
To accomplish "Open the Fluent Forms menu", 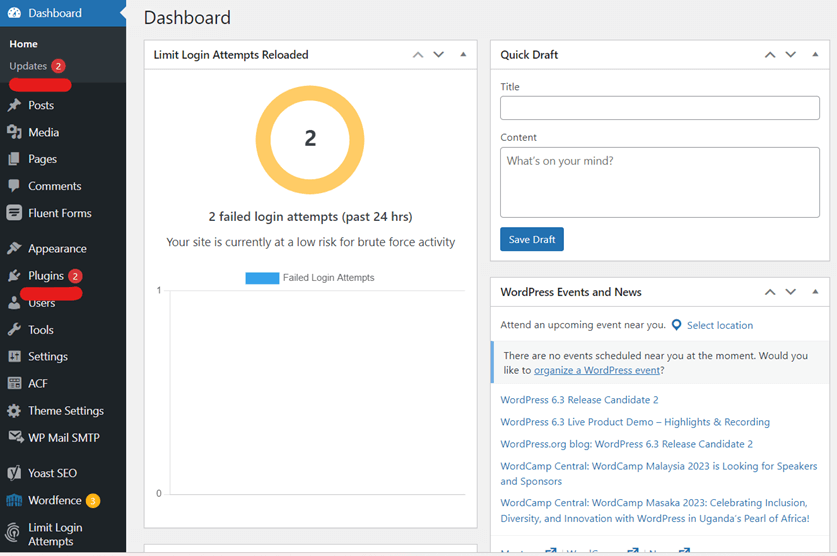I will tap(59, 213).
